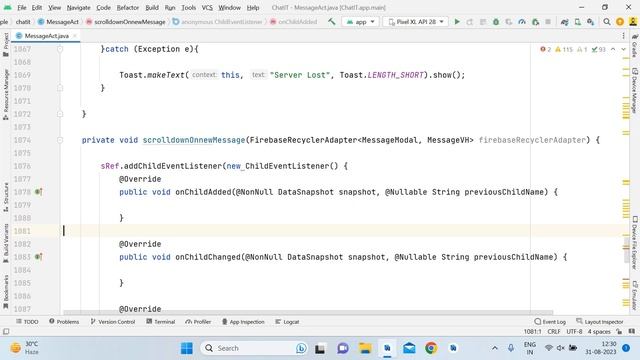The height and width of the screenshot is (360, 640).
Task: Open Search Everywhere magnifier icon
Action: pyautogui.click(x=607, y=22)
